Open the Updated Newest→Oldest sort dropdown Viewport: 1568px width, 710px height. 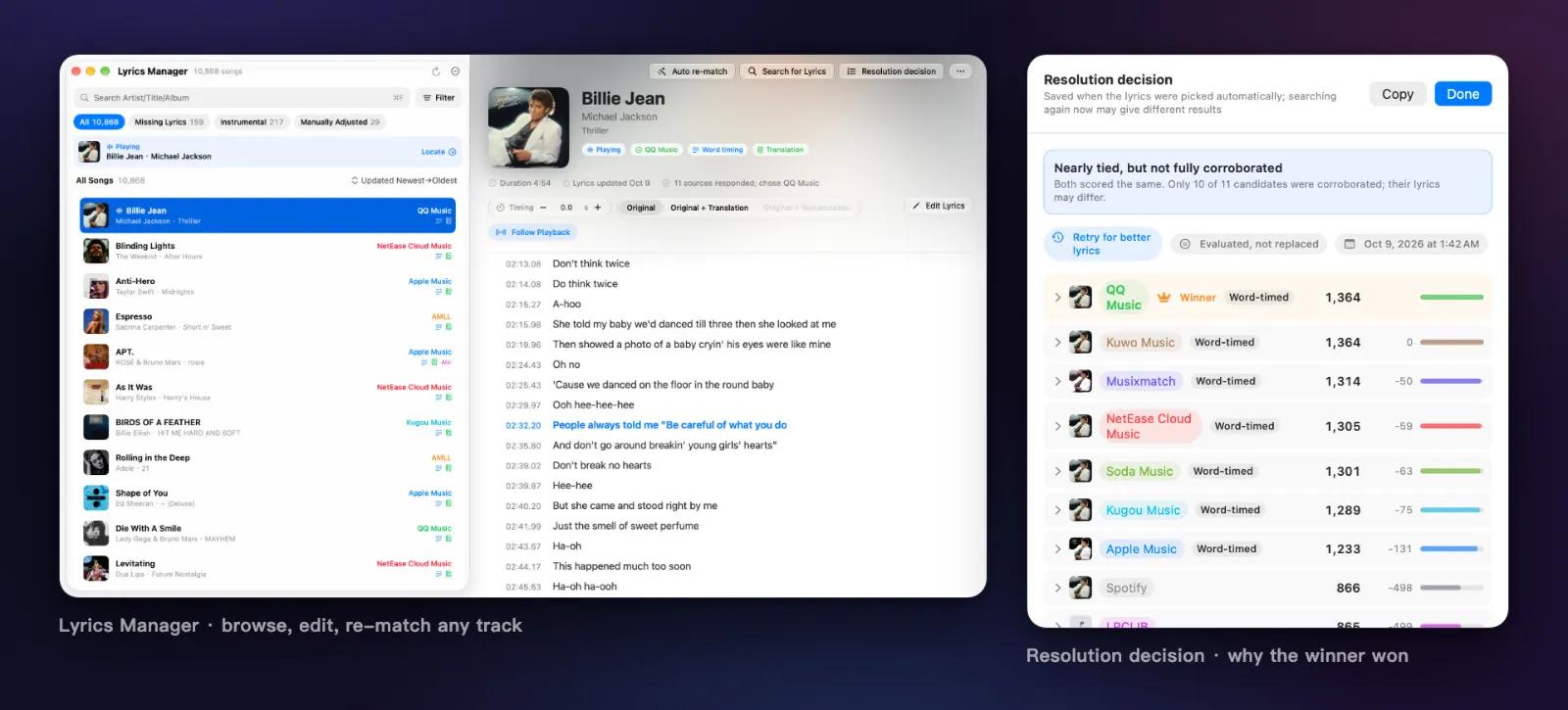coord(404,180)
